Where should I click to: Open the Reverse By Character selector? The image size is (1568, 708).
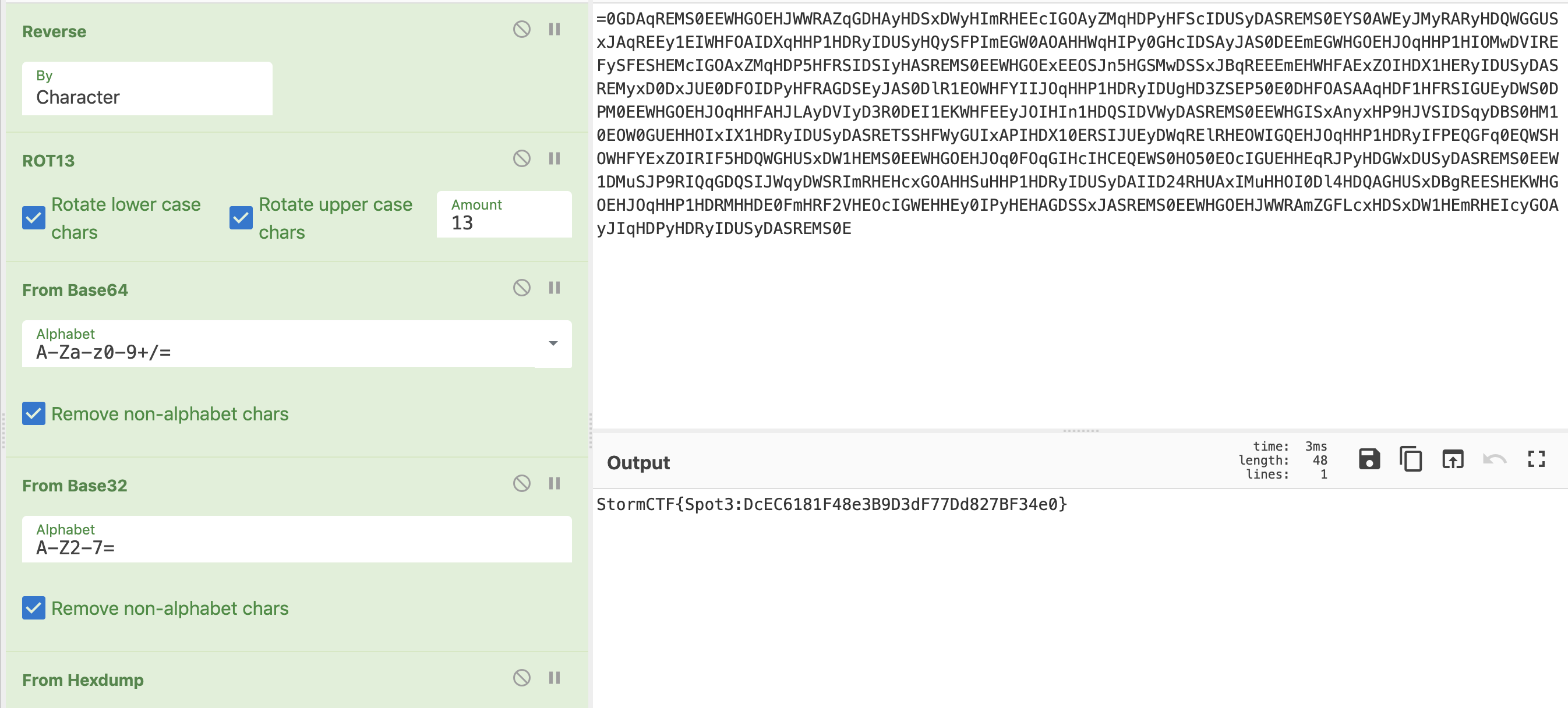point(147,89)
